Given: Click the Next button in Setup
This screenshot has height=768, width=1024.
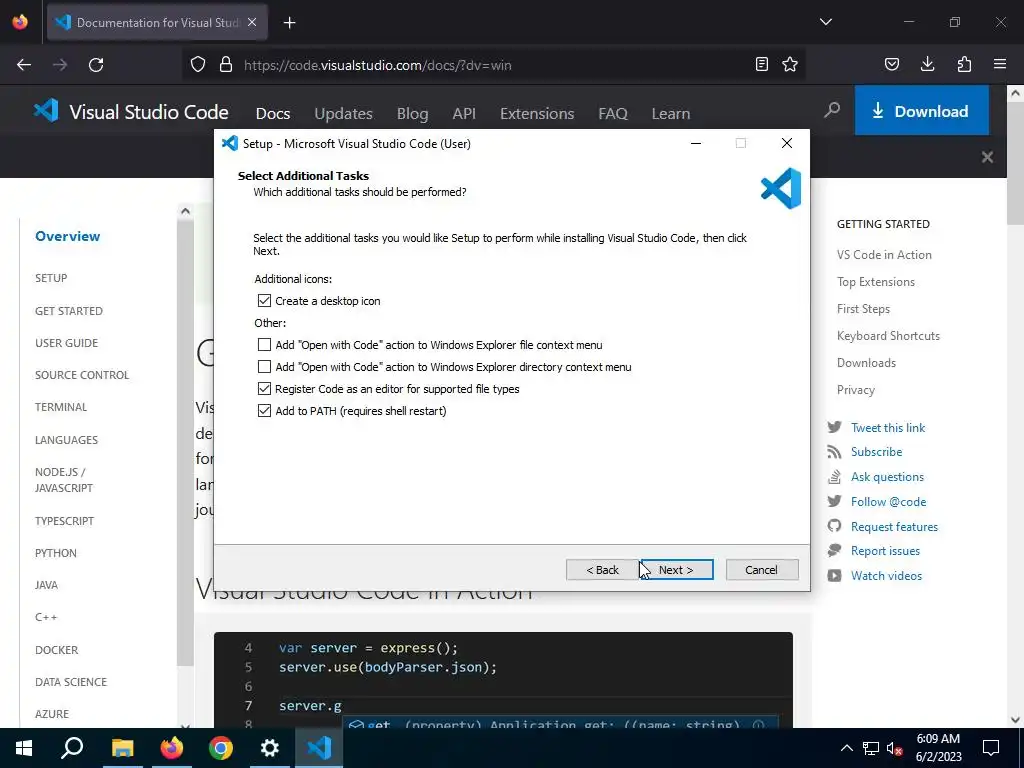Looking at the screenshot, I should point(676,569).
